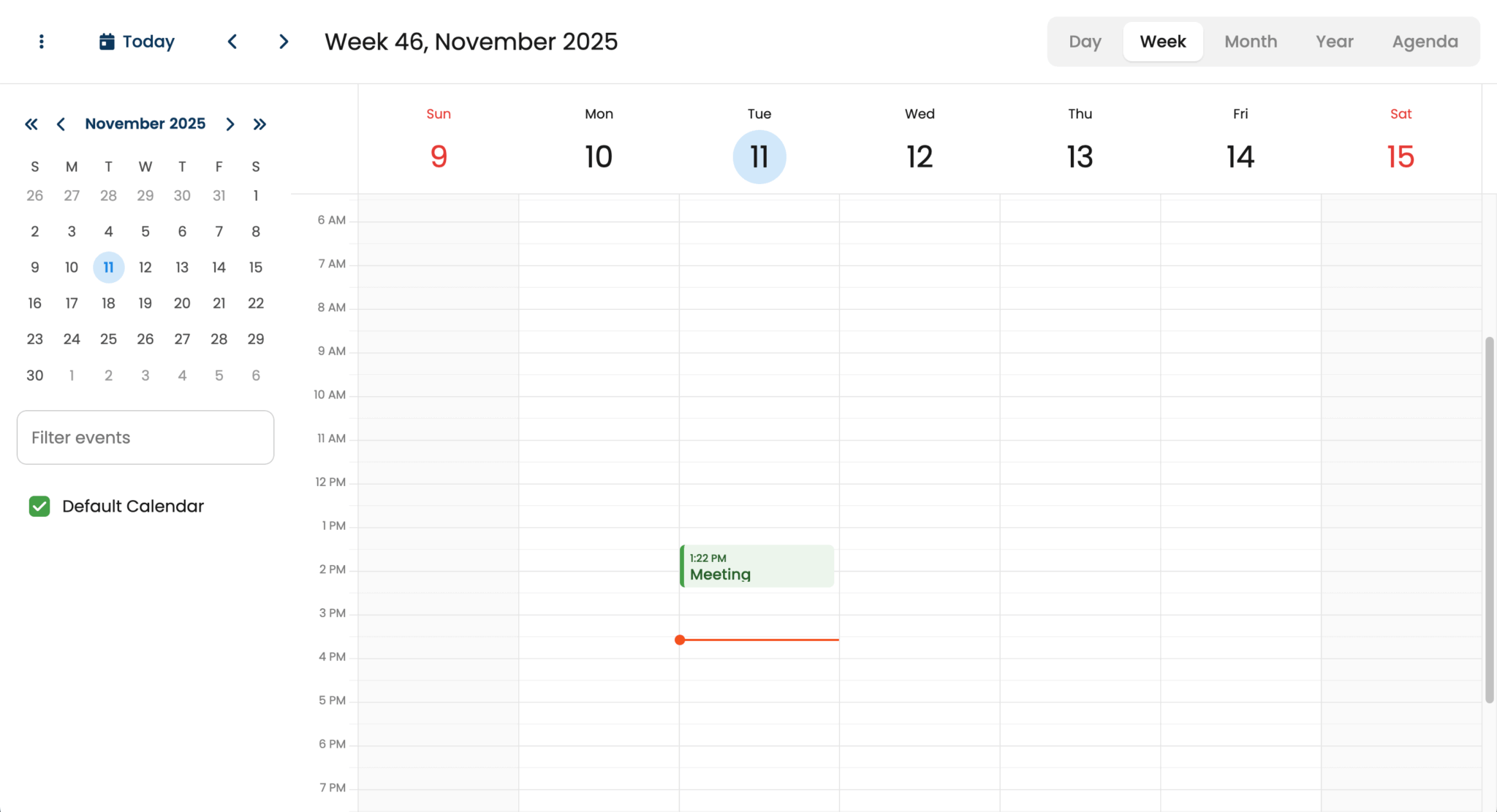This screenshot has width=1497, height=812.
Task: Jump back one year in mini calendar
Action: pos(31,124)
